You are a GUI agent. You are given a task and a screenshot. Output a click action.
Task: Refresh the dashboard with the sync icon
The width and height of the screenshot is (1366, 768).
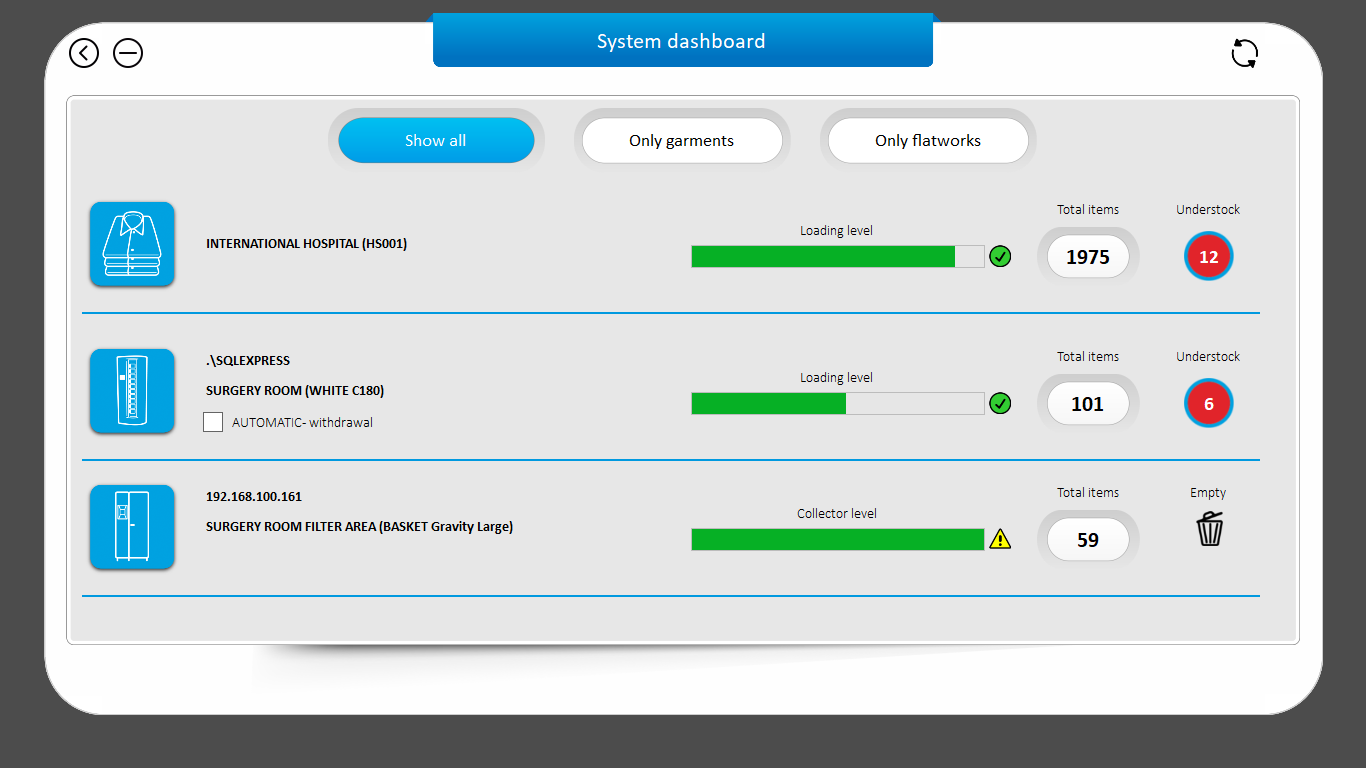1244,53
